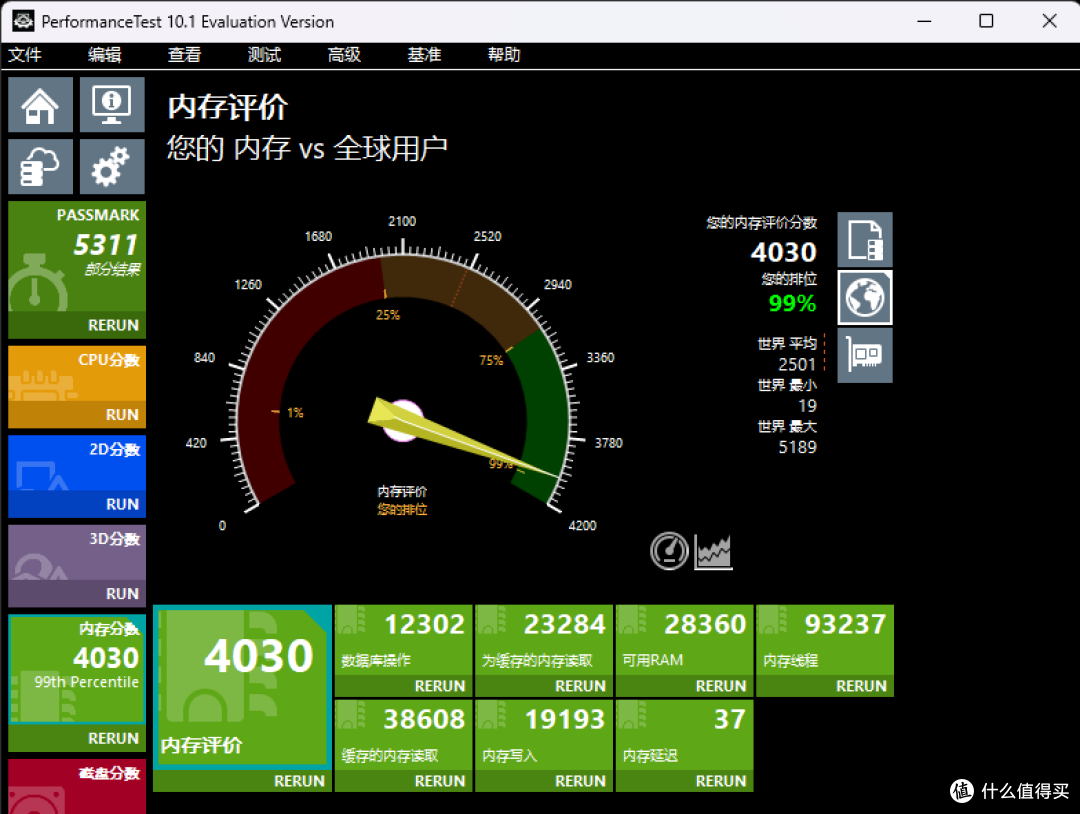Image resolution: width=1080 pixels, height=814 pixels.
Task: Click the 99% ranking percentage value
Action: tap(792, 303)
